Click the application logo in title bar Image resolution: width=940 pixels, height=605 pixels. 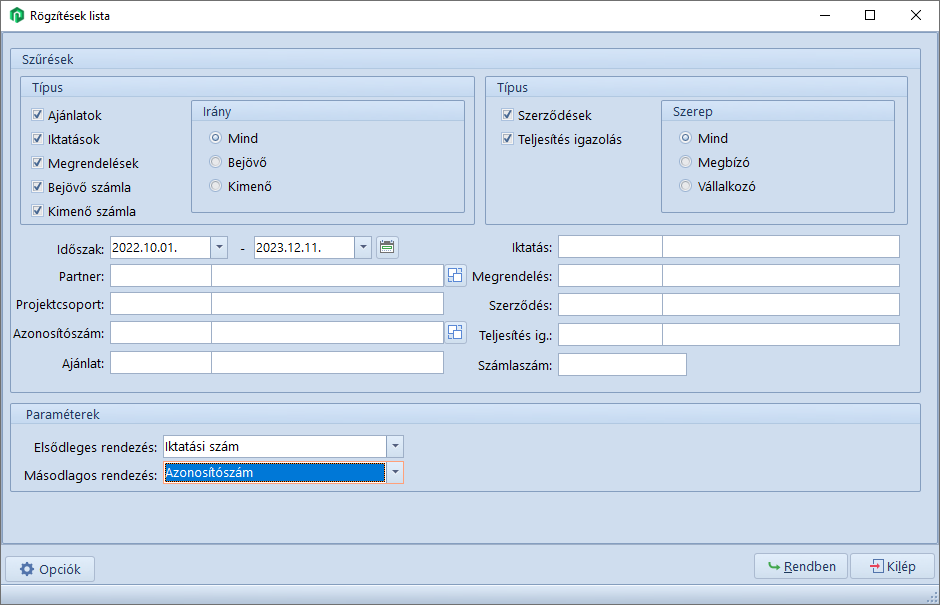[16, 16]
